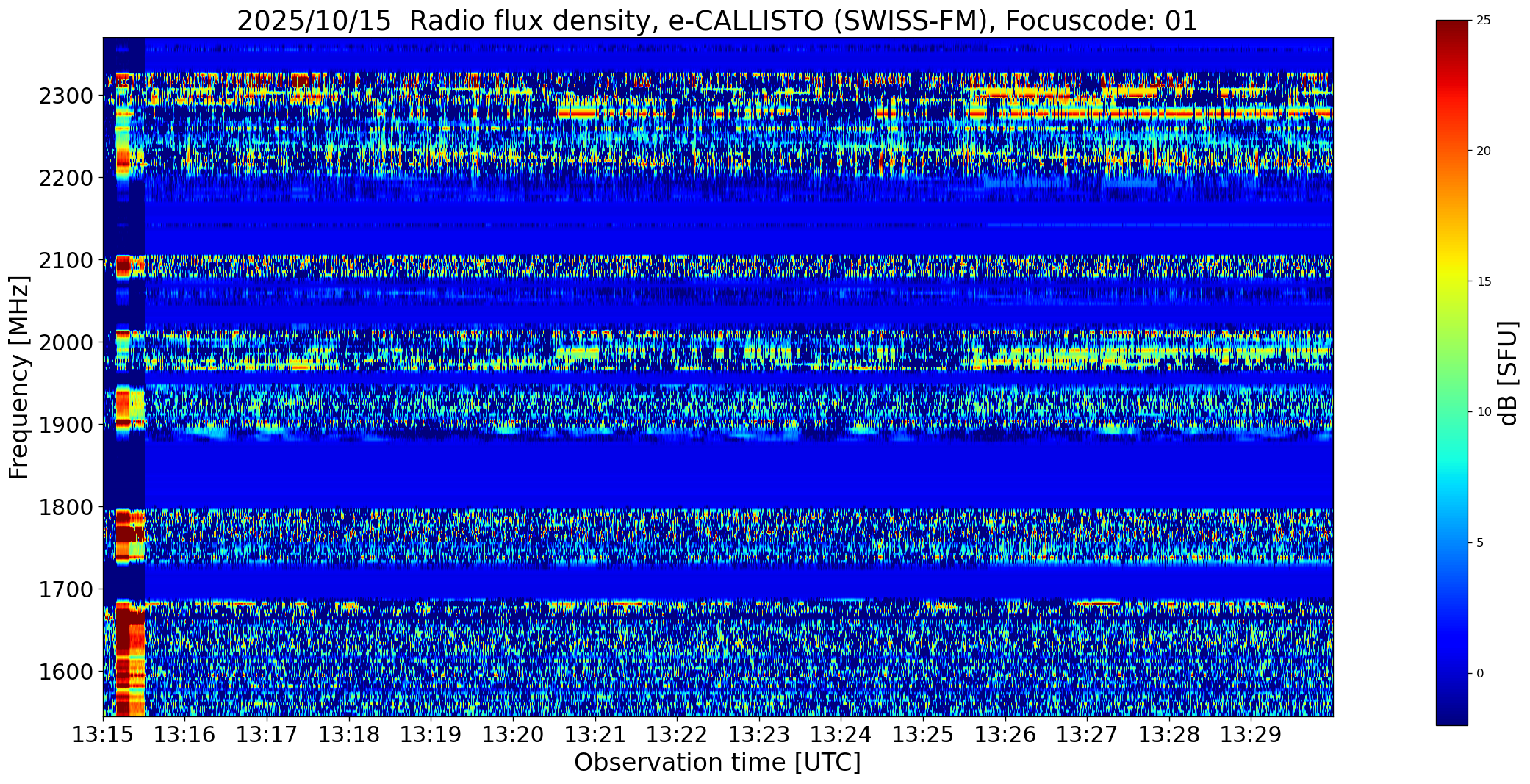
Task: Click the 13:22 time tick label
Action: [678, 735]
